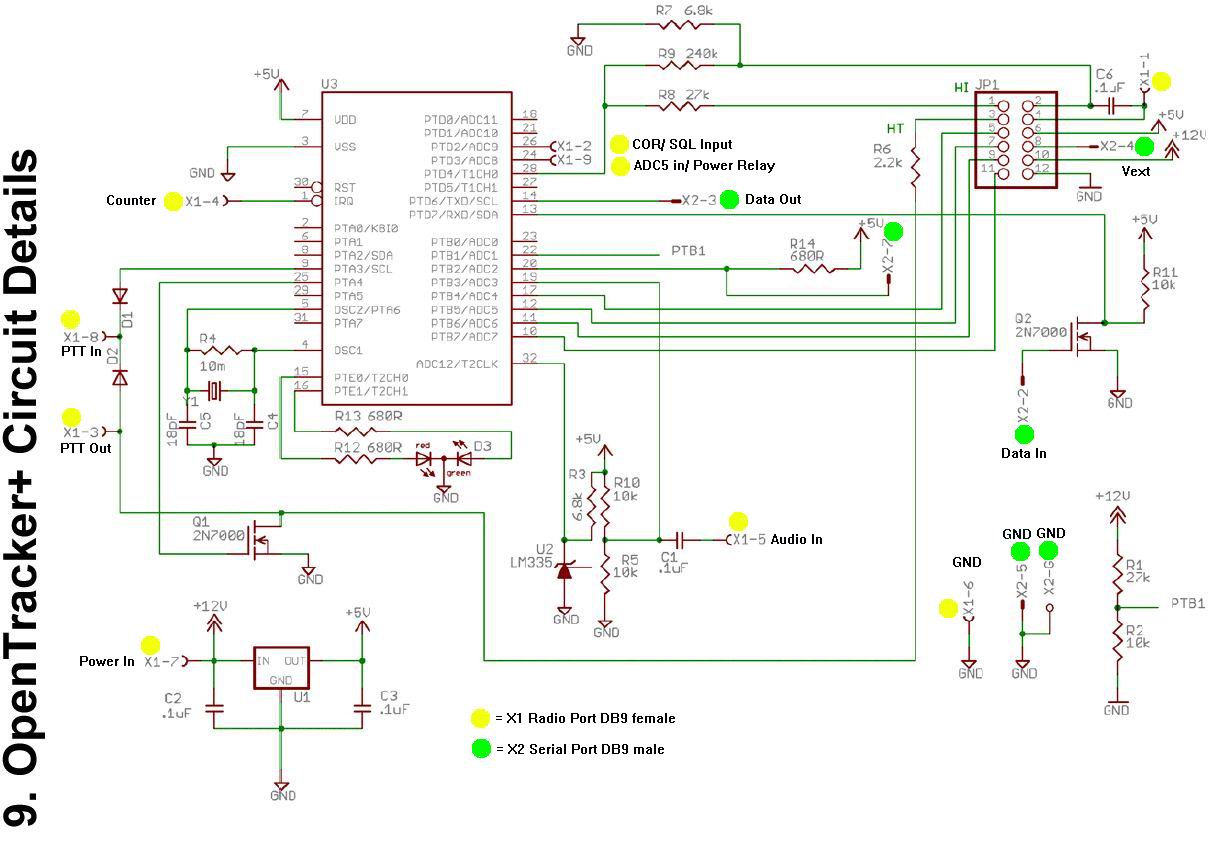Click the R9 240k resistor label
The image size is (1220, 843).
tap(688, 54)
